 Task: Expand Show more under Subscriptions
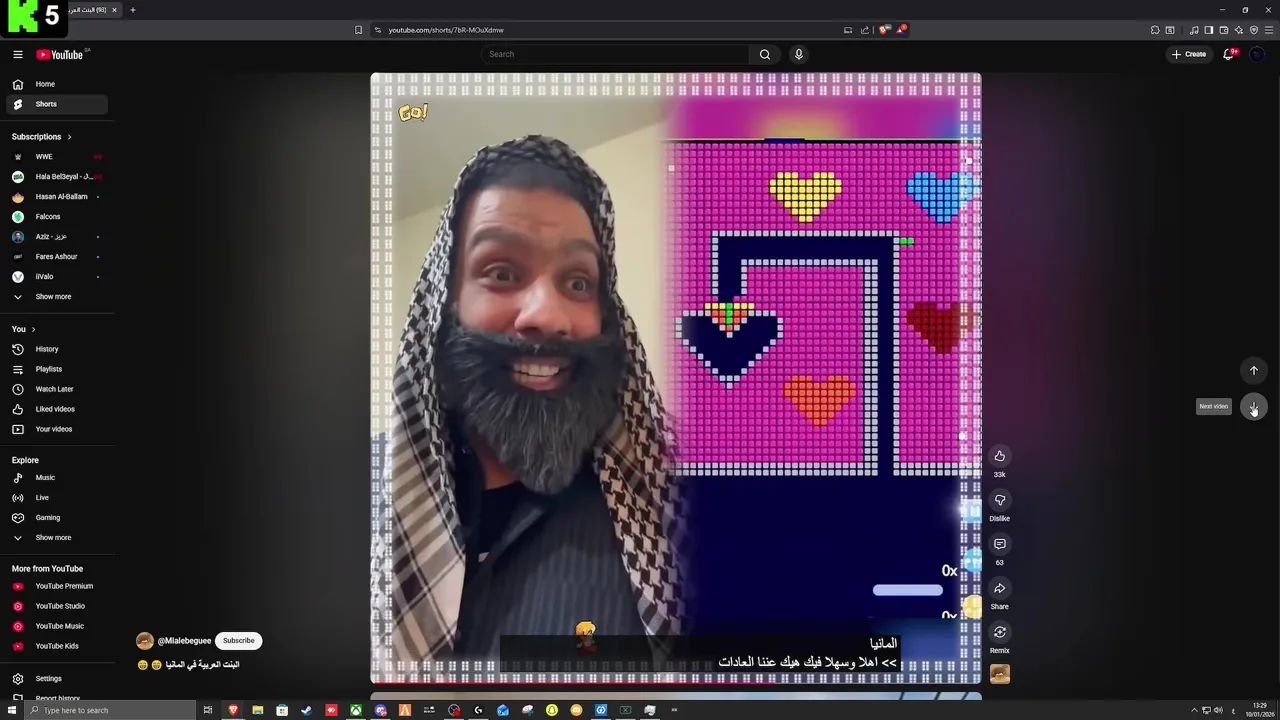click(57, 297)
